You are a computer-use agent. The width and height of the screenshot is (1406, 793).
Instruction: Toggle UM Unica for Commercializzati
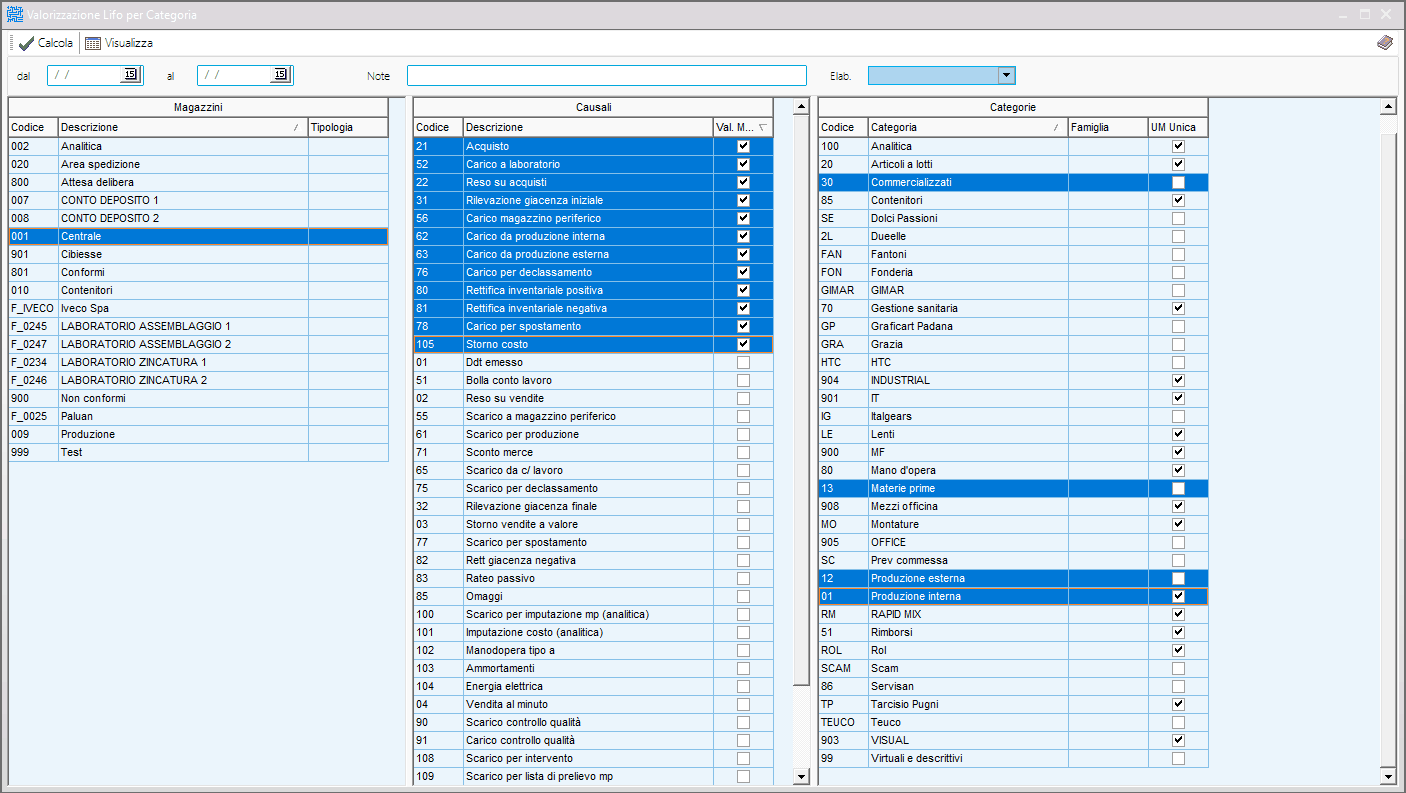click(x=1178, y=182)
